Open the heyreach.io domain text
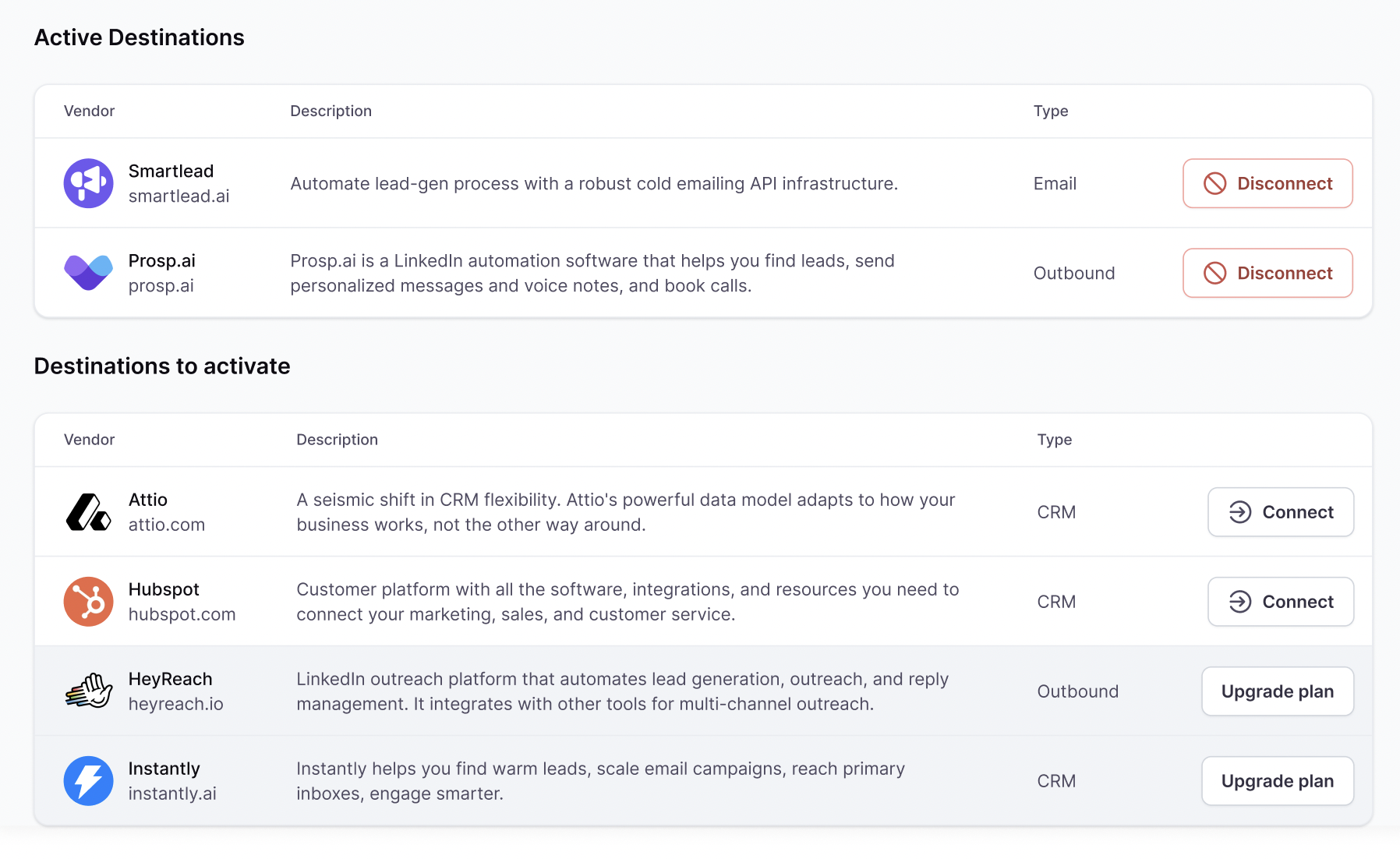1400x859 pixels. tap(175, 705)
